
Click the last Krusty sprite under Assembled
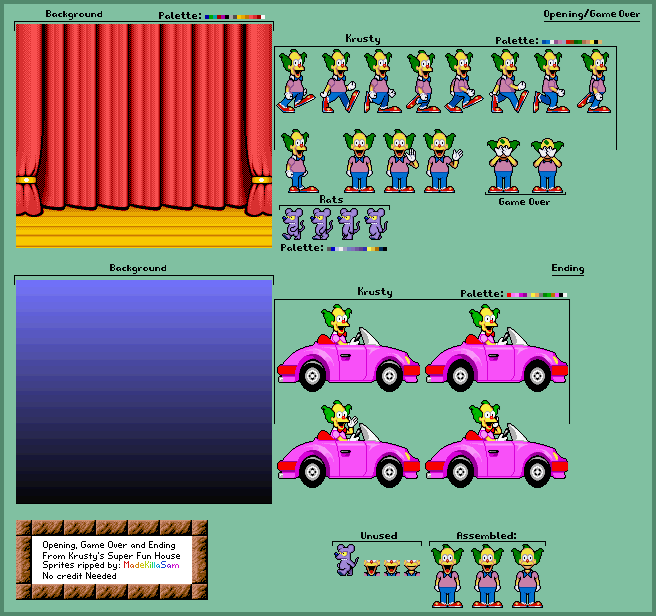[528, 576]
